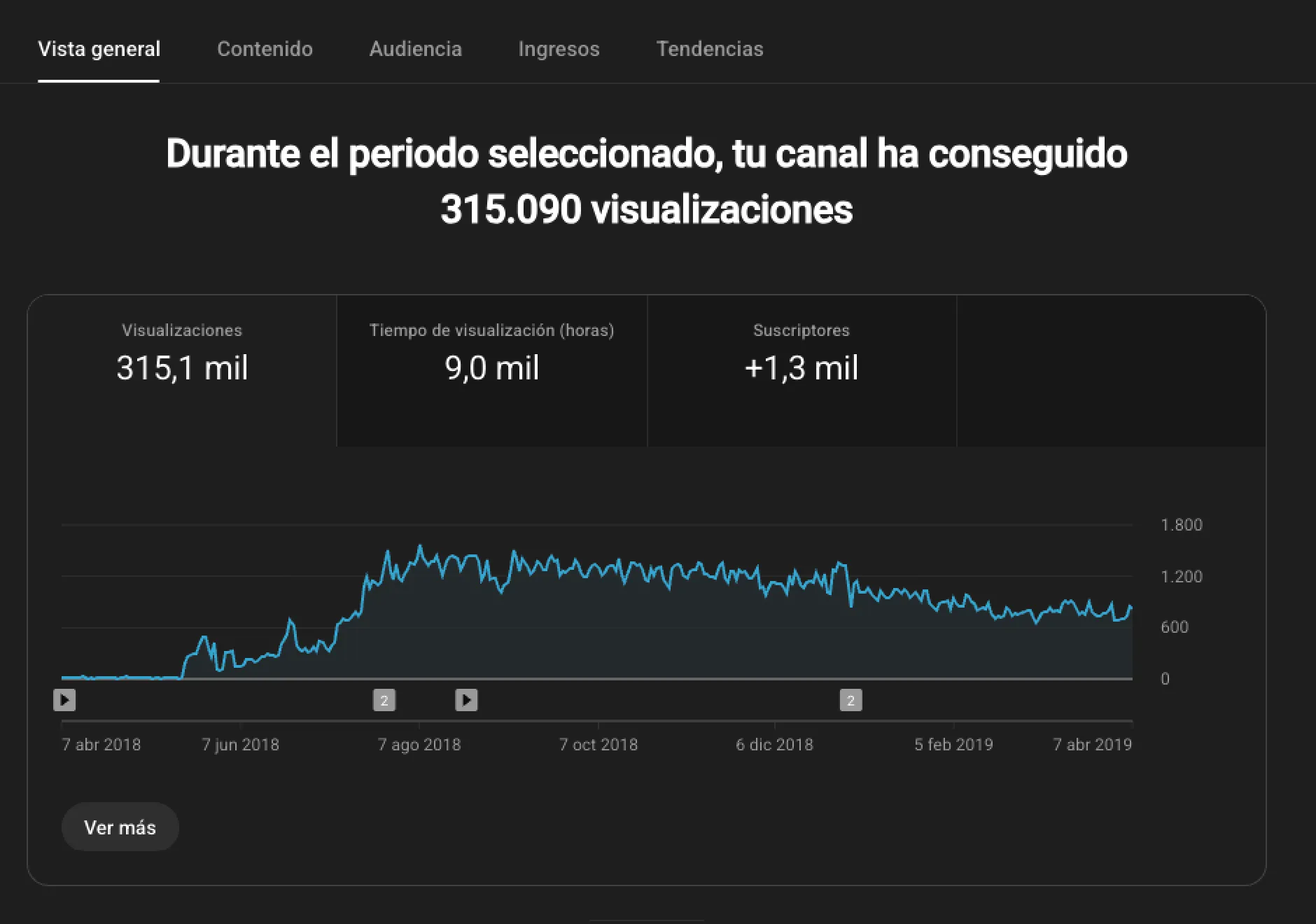Open the Audiencia tab
The image size is (1316, 924).
point(415,49)
